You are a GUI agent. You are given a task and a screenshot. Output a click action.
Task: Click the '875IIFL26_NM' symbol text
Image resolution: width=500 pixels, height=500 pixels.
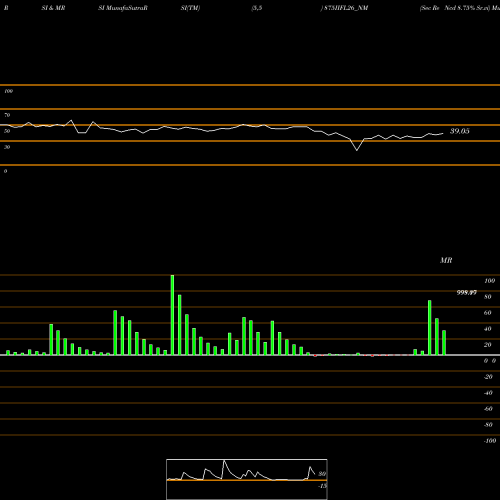(x=346, y=8)
